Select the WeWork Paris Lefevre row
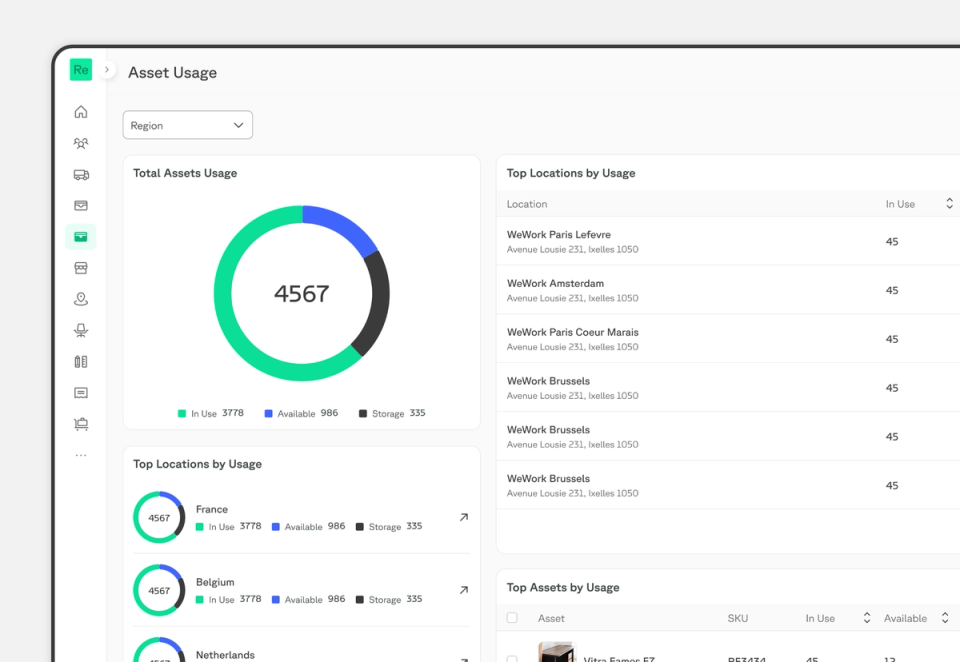Image resolution: width=960 pixels, height=662 pixels. 728,241
